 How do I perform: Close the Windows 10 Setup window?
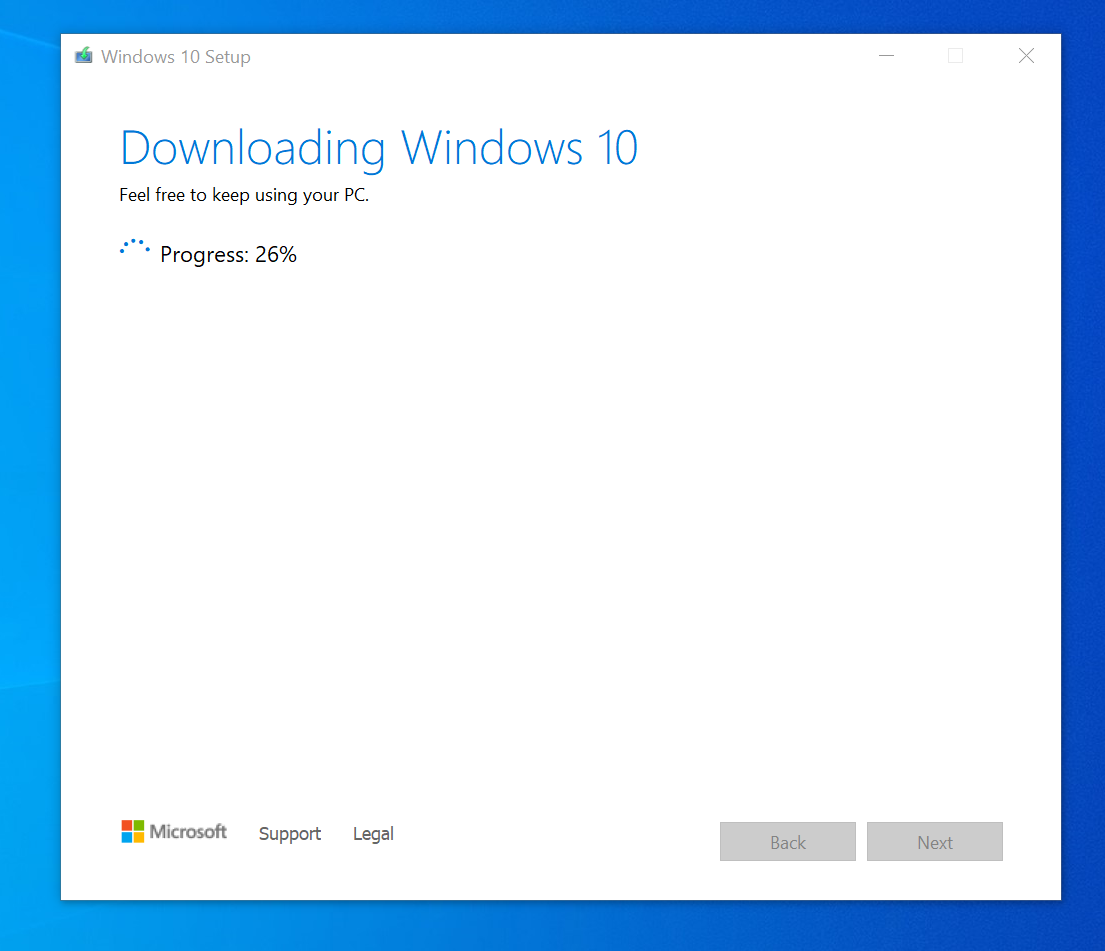click(1026, 56)
